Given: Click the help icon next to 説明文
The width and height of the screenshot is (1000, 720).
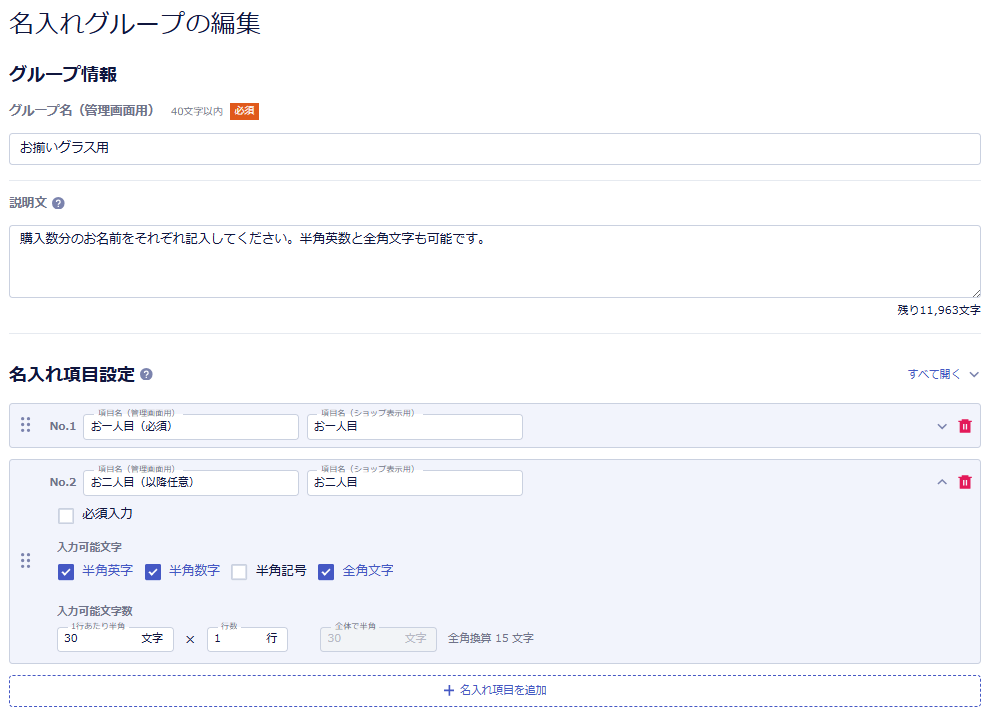Looking at the screenshot, I should (58, 203).
